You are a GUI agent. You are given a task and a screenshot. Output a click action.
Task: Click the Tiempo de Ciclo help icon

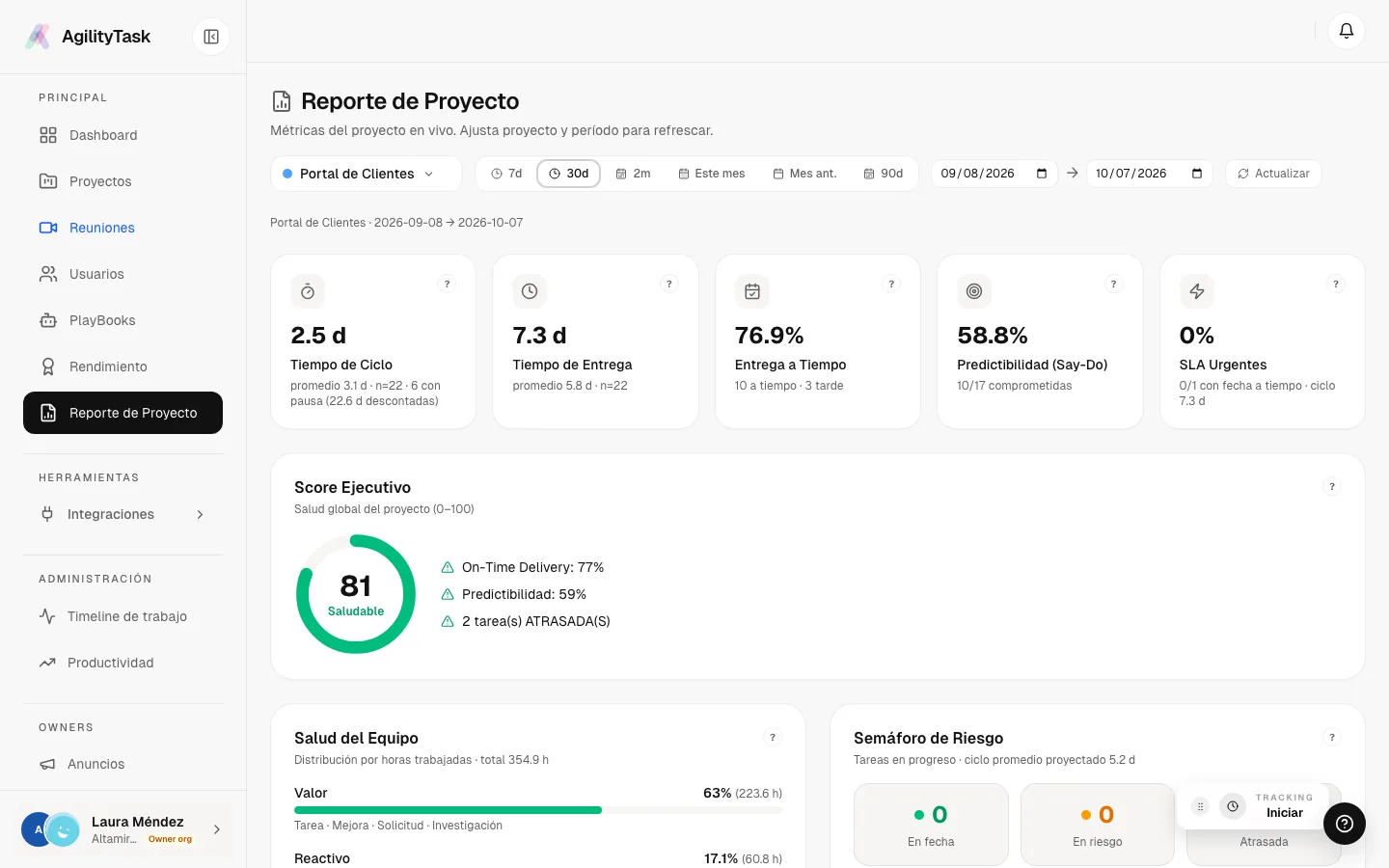pos(447,284)
